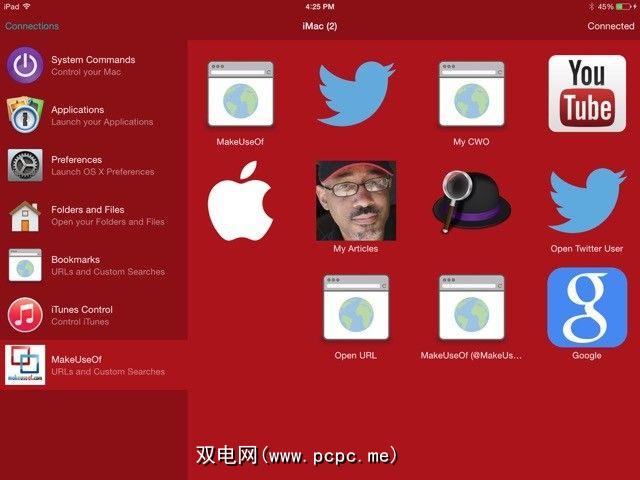Viewport: 640px width, 480px height.
Task: Select the Preferences gear icon
Action: pyautogui.click(x=25, y=165)
